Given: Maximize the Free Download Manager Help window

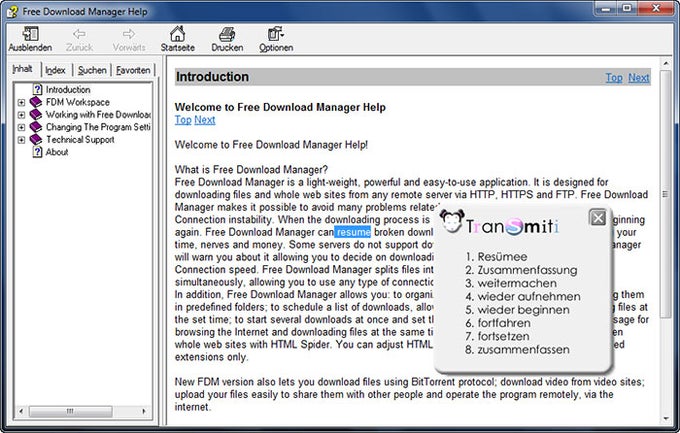Looking at the screenshot, I should point(627,8).
